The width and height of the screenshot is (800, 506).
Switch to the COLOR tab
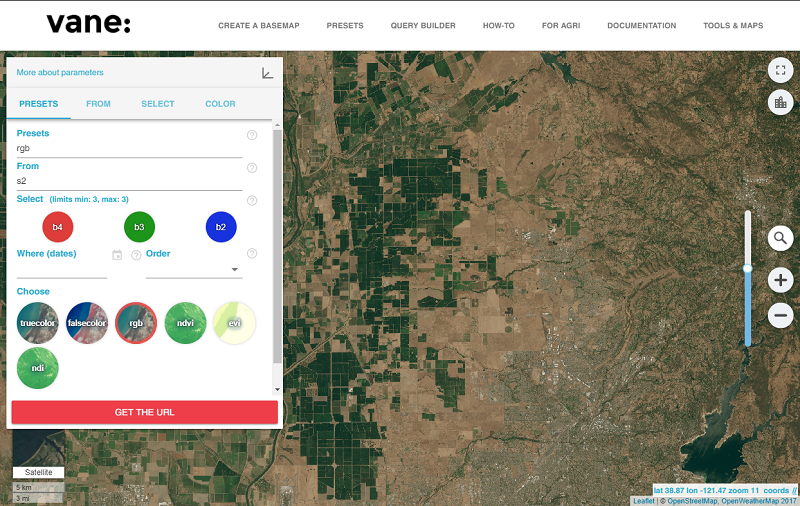pos(220,104)
